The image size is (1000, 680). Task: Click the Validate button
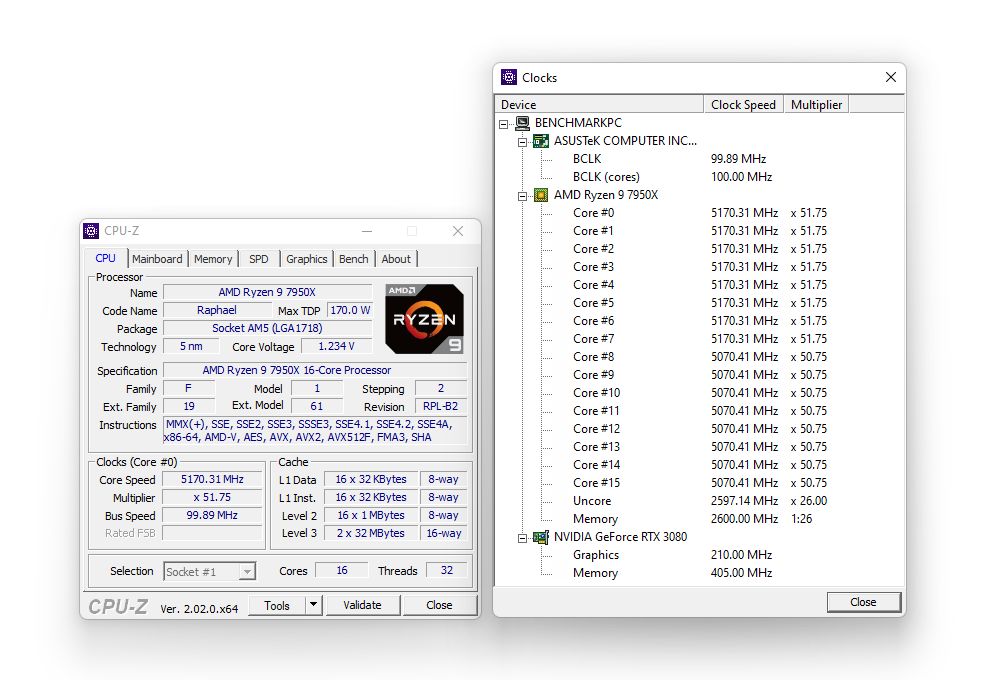(362, 605)
